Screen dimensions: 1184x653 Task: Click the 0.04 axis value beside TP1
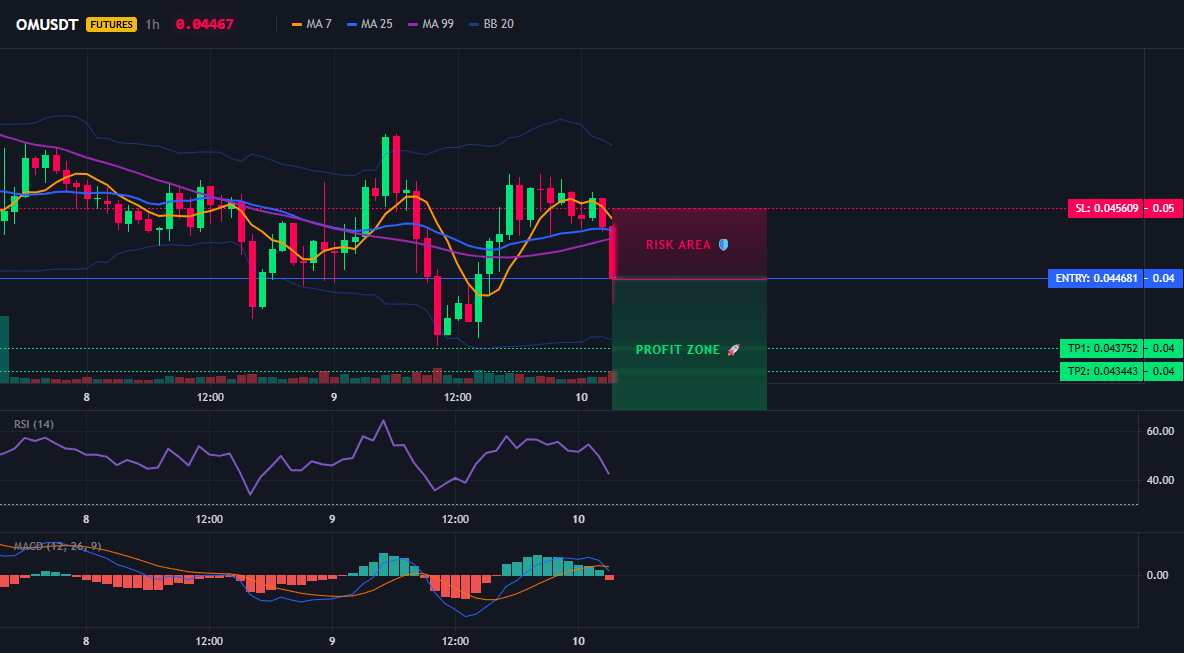(1164, 349)
